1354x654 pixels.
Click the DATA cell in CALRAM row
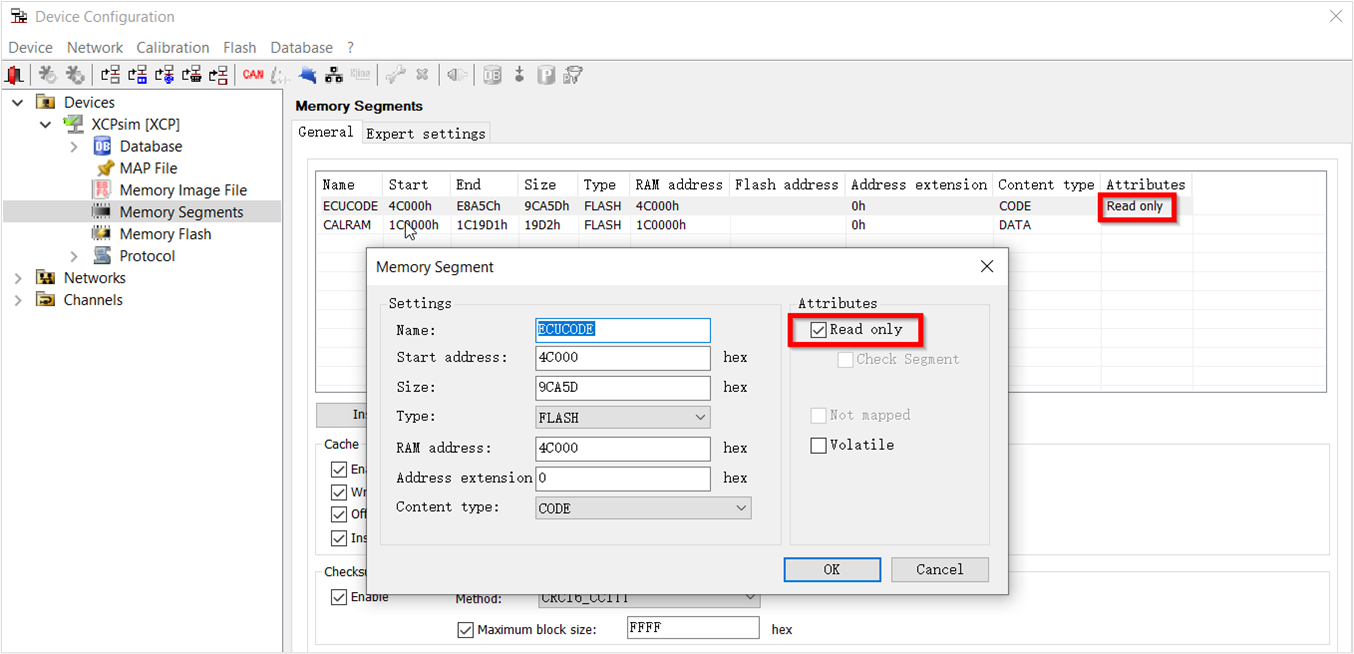tap(1015, 225)
